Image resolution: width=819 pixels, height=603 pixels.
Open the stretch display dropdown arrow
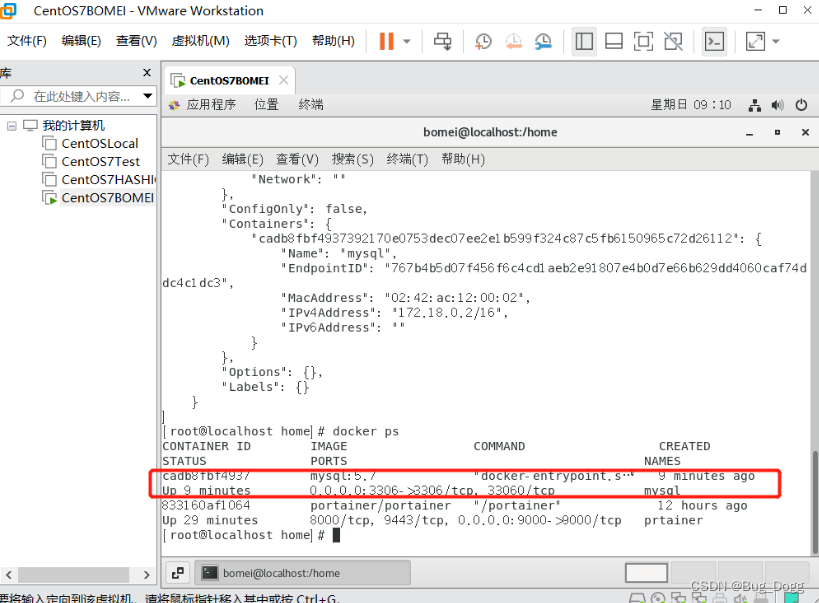(x=776, y=41)
